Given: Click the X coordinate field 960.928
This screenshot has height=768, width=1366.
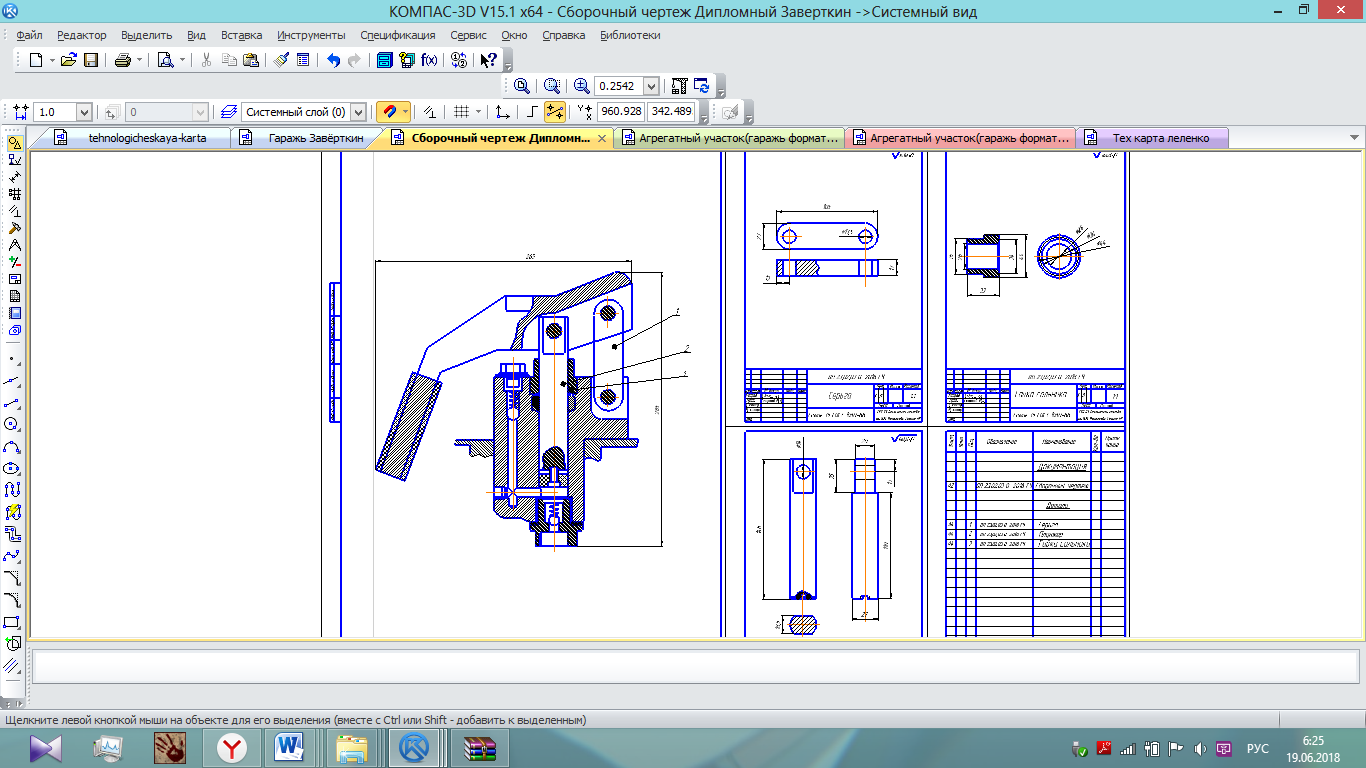Looking at the screenshot, I should point(621,112).
